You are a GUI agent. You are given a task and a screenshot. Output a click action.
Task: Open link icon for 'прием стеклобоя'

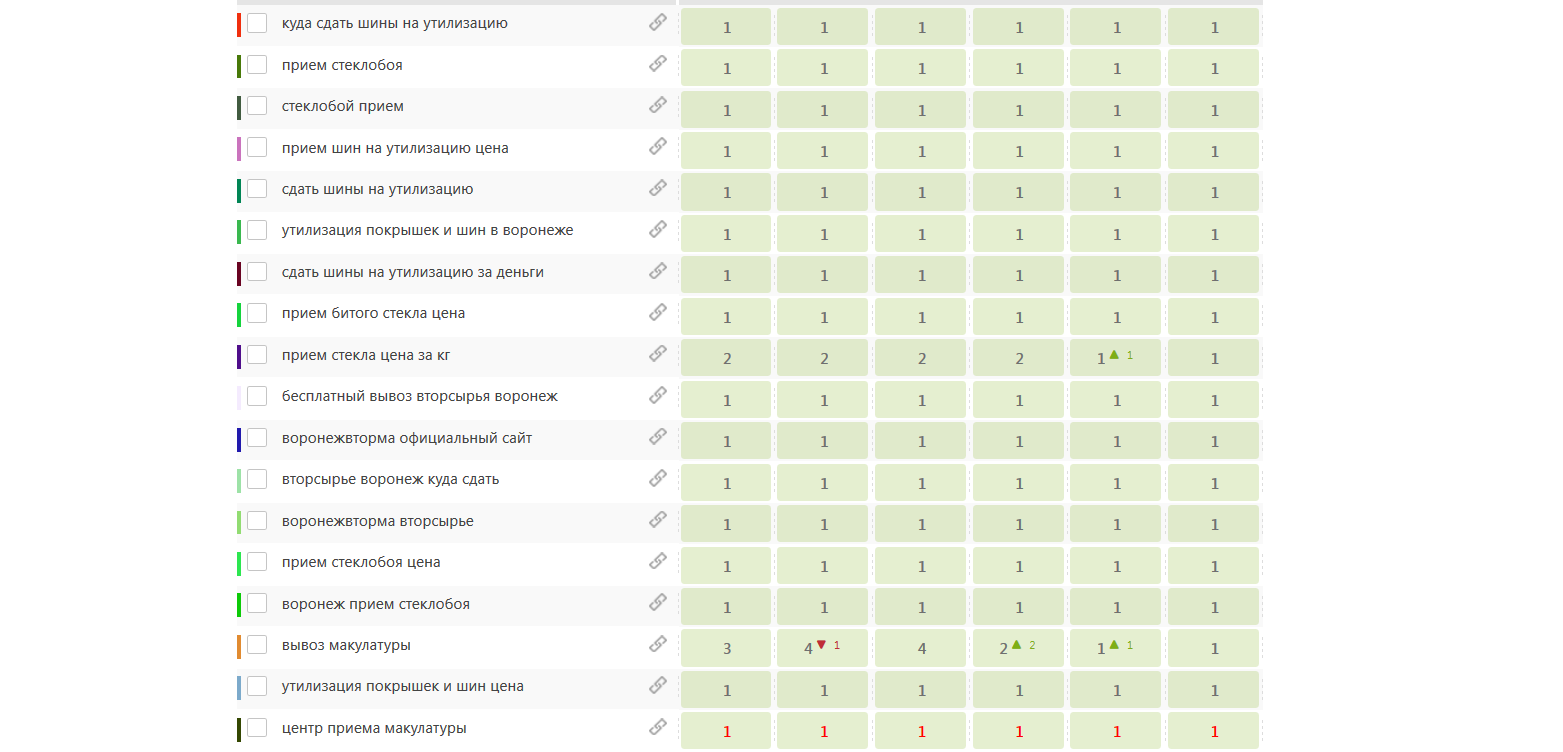pyautogui.click(x=657, y=64)
